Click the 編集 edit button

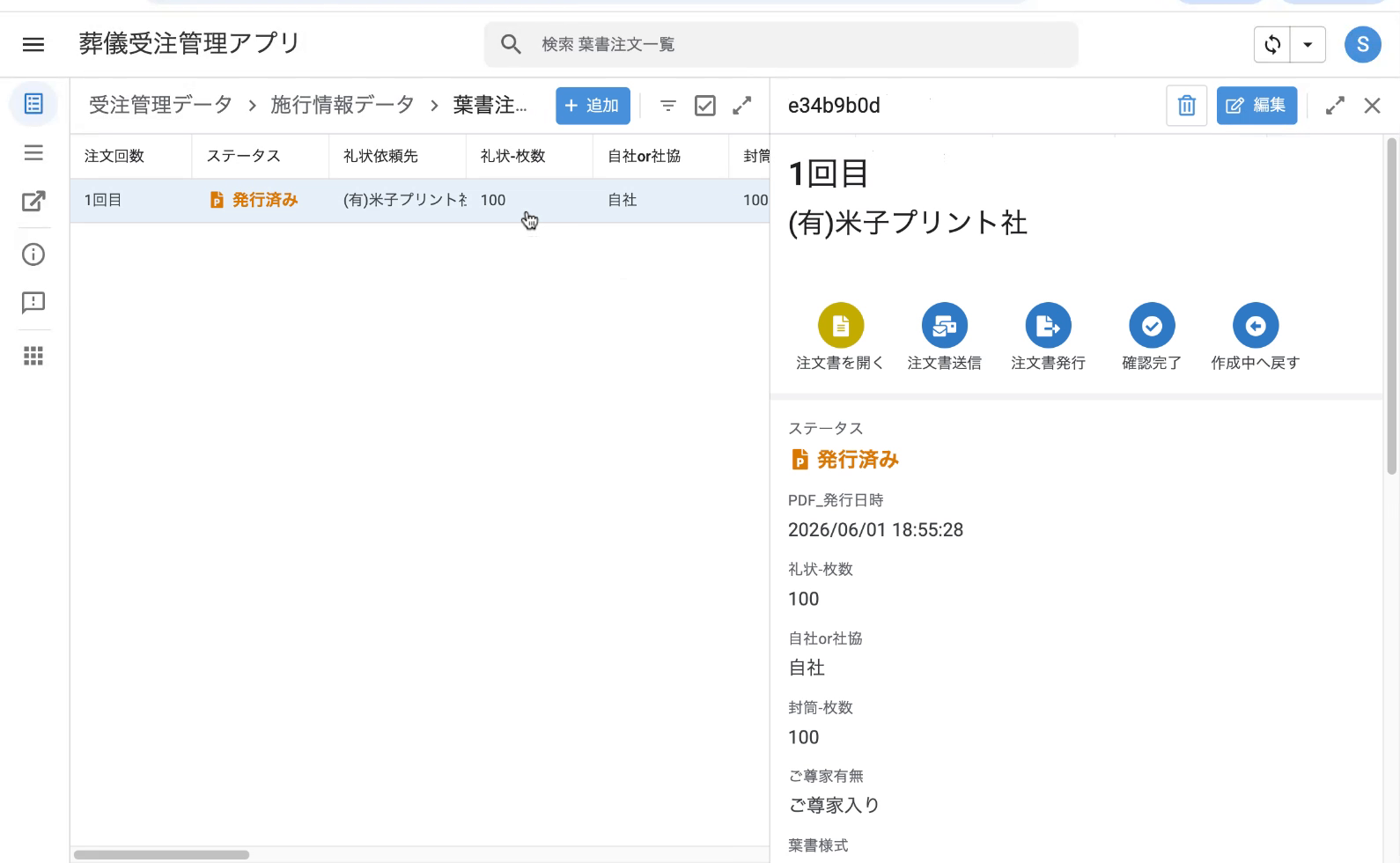pos(1256,106)
